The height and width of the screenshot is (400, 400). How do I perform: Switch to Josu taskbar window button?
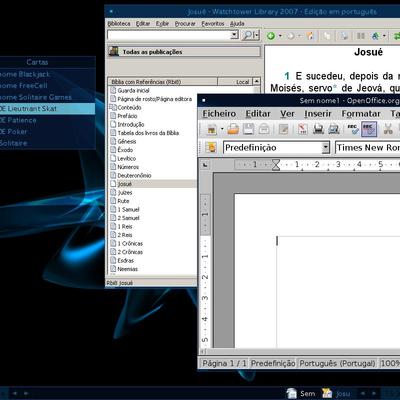click(337, 393)
